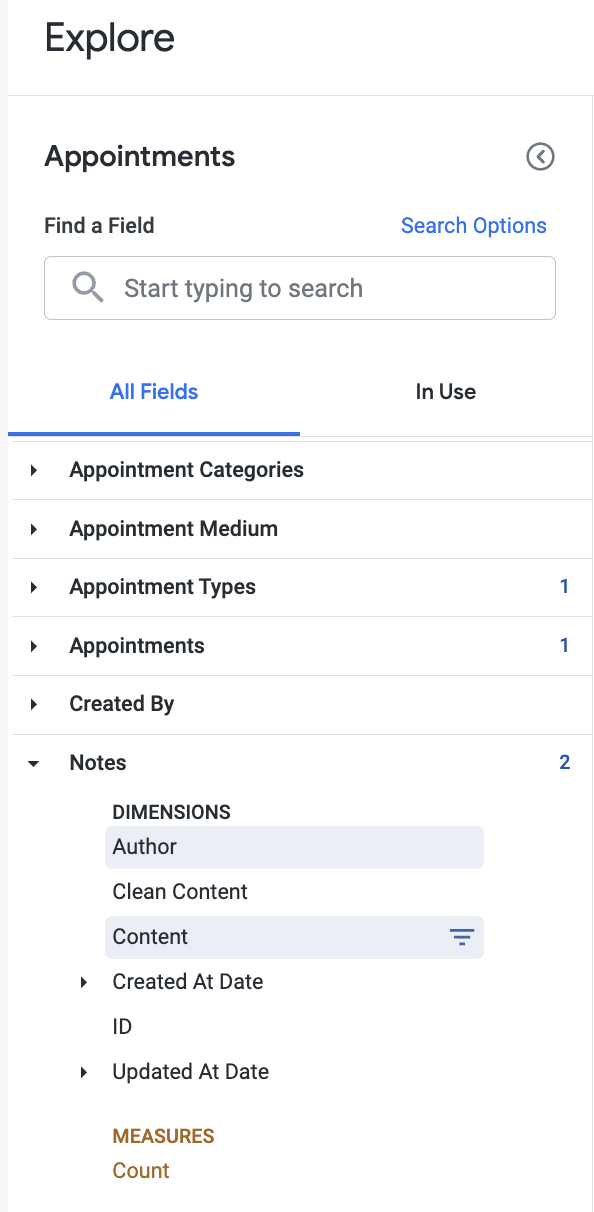Click the filter icon on the Content field
This screenshot has width=594, height=1212.
pyautogui.click(x=461, y=937)
